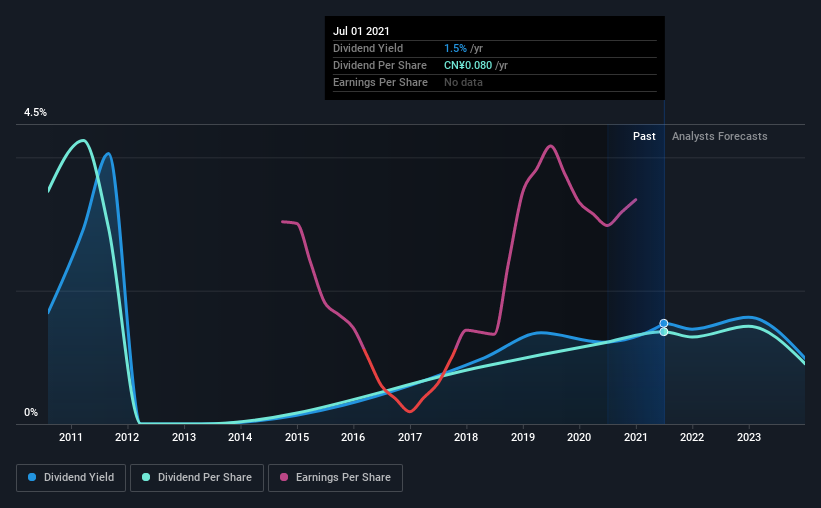Toggle the Dividend Yield legend button

(71, 478)
